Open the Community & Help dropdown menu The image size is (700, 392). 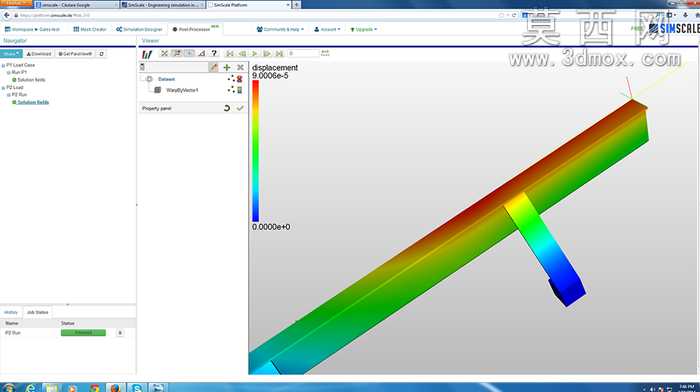click(280, 29)
